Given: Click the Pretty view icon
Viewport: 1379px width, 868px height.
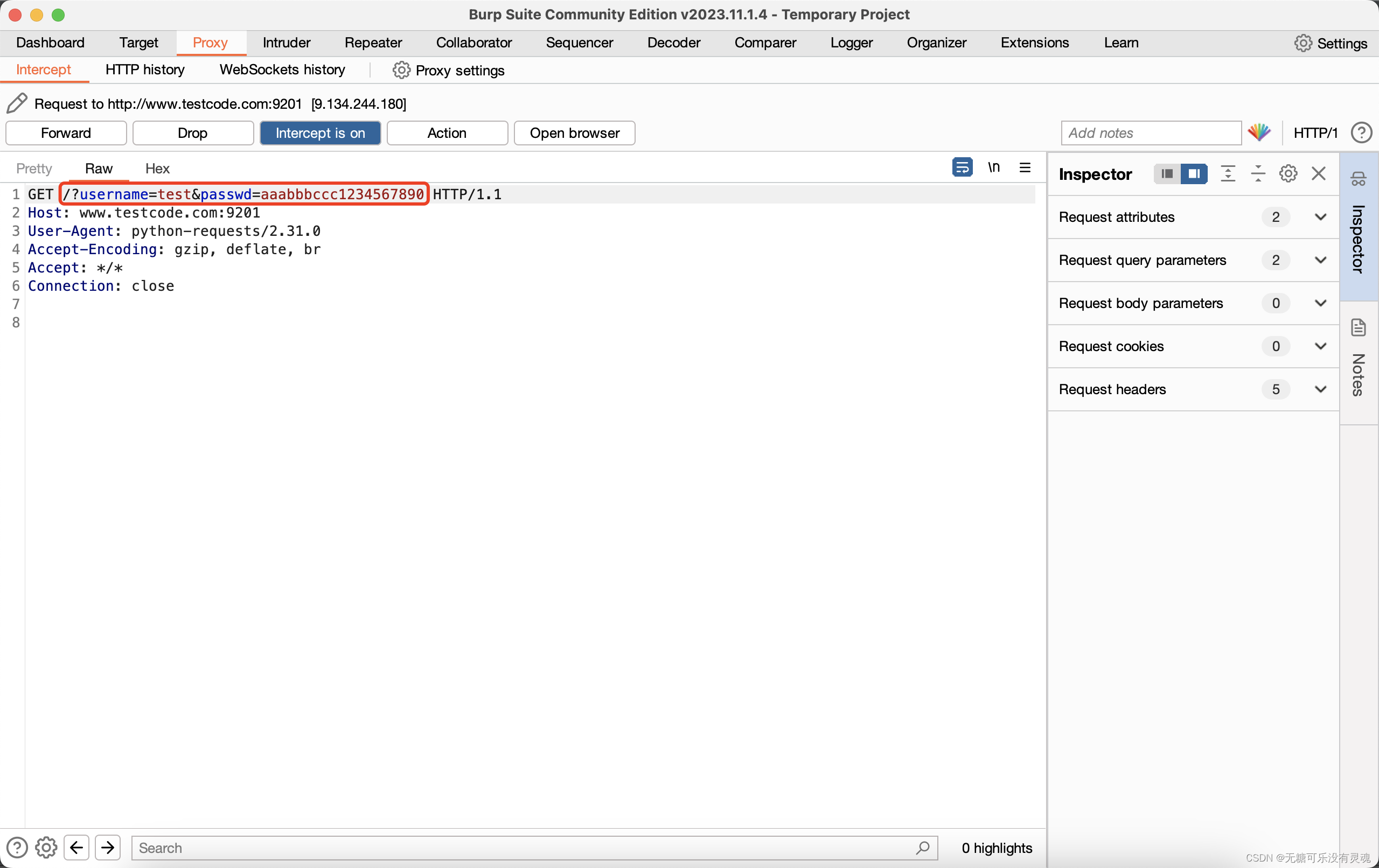Looking at the screenshot, I should (34, 168).
